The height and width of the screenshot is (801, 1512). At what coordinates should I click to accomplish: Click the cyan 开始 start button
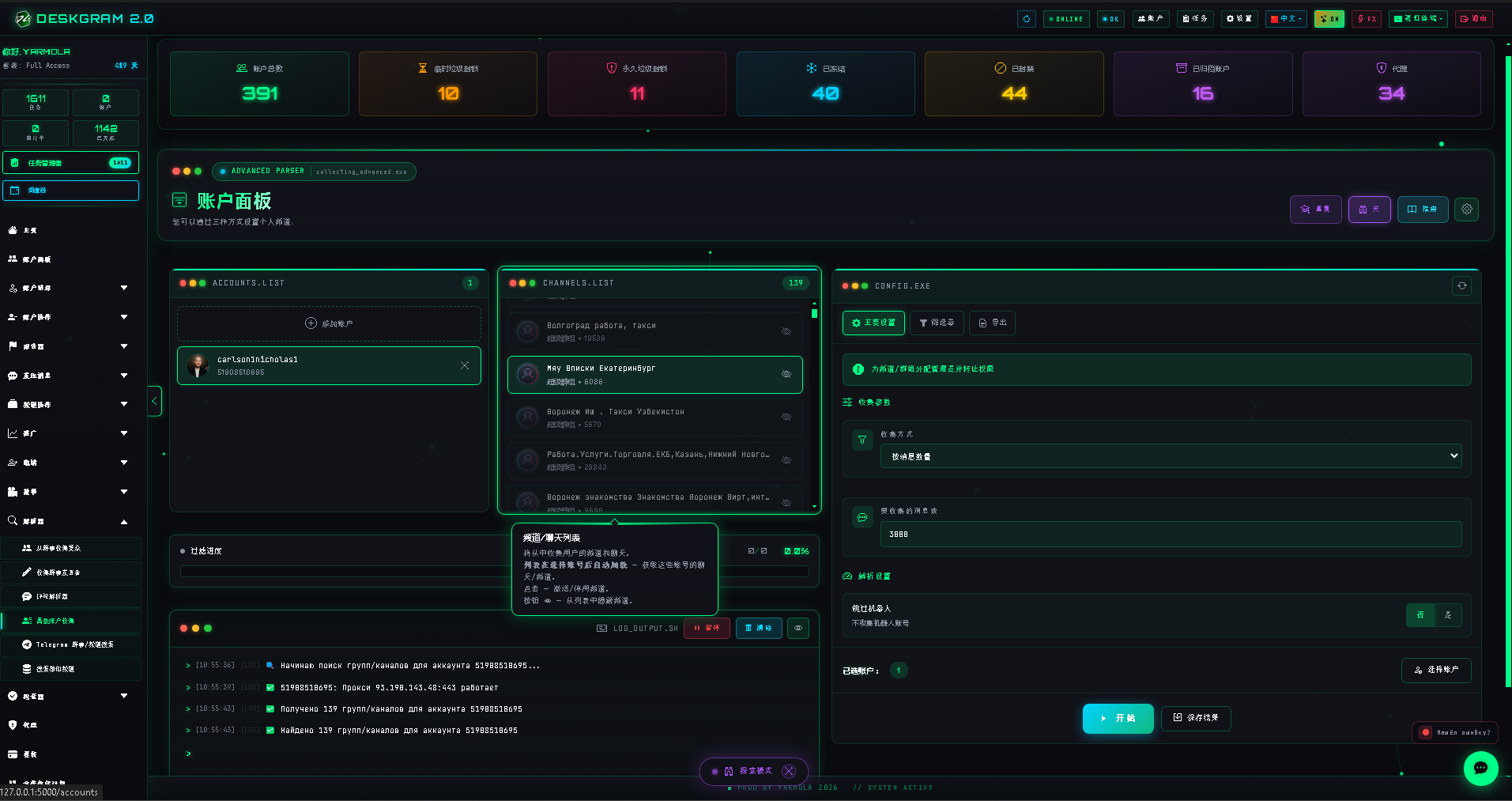coord(1118,719)
